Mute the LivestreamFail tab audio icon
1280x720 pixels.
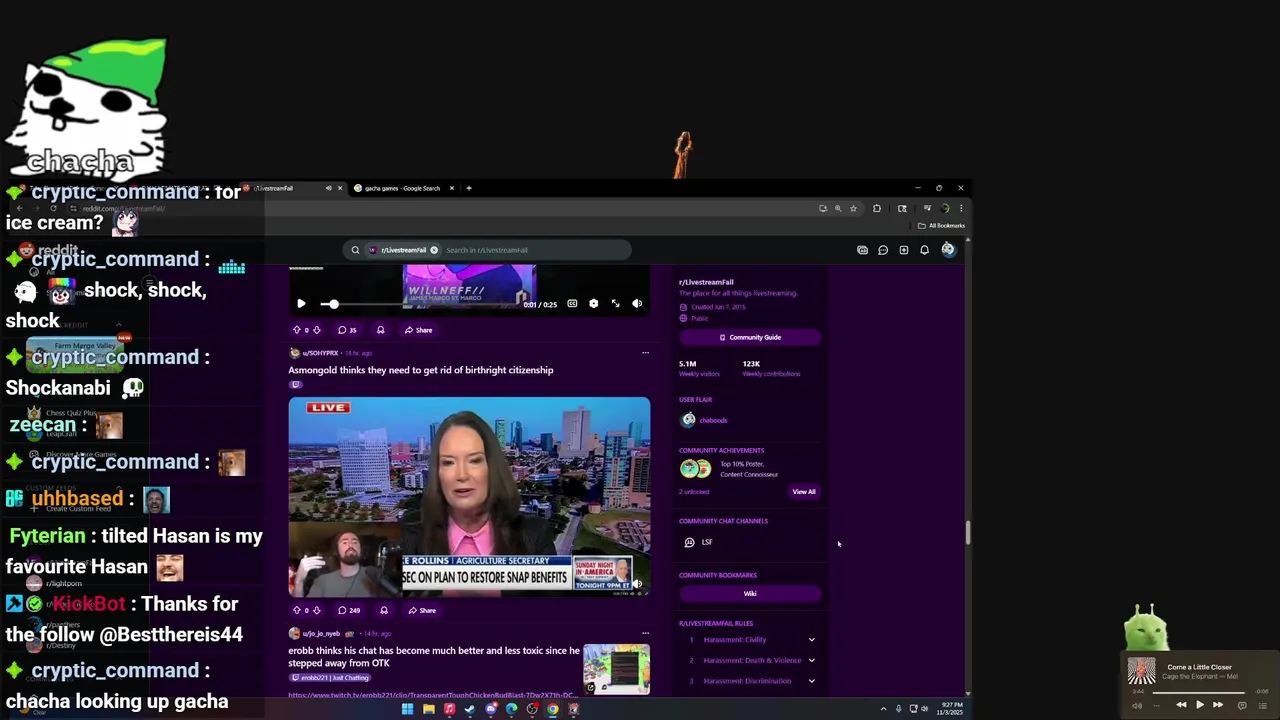(328, 188)
